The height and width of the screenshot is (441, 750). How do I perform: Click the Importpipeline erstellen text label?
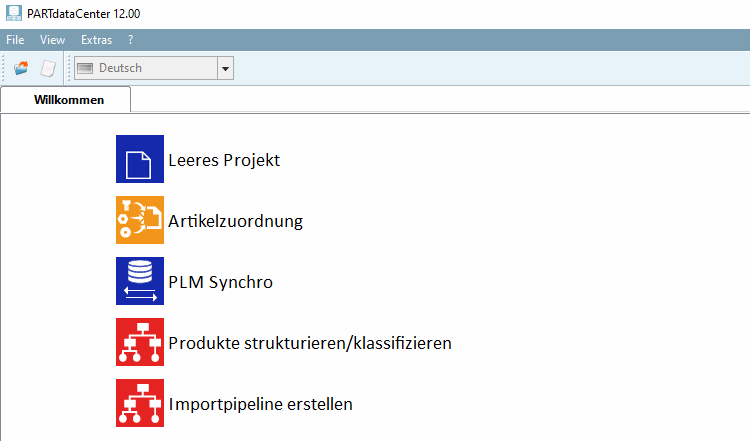(x=260, y=404)
